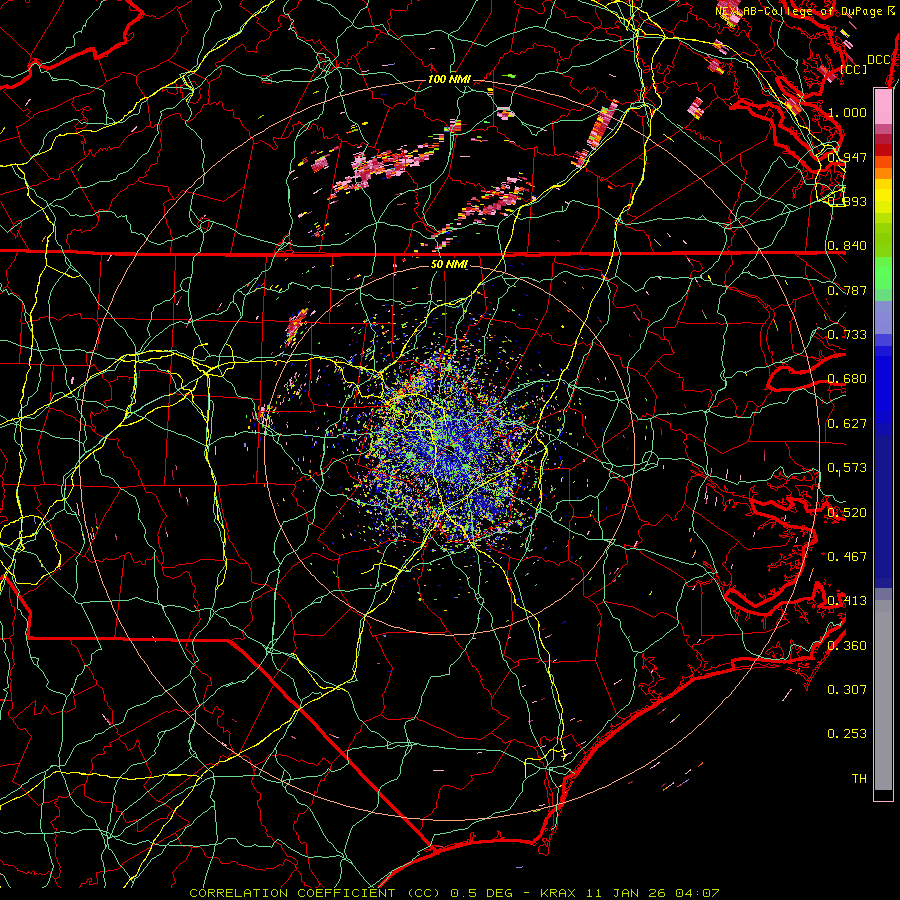Select the 0.840 scale value
The width and height of the screenshot is (900, 900).
click(x=847, y=246)
